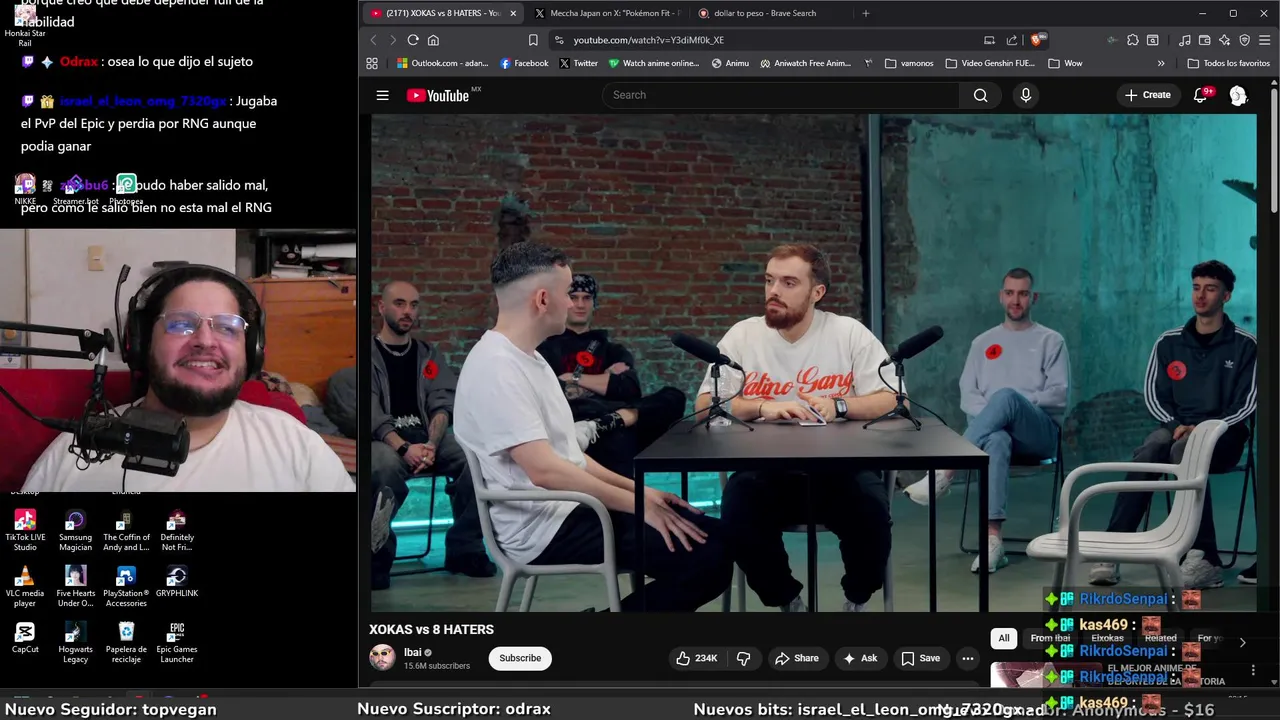Image resolution: width=1280 pixels, height=720 pixels.
Task: Launch VLC media player desktop icon
Action: pos(25,587)
